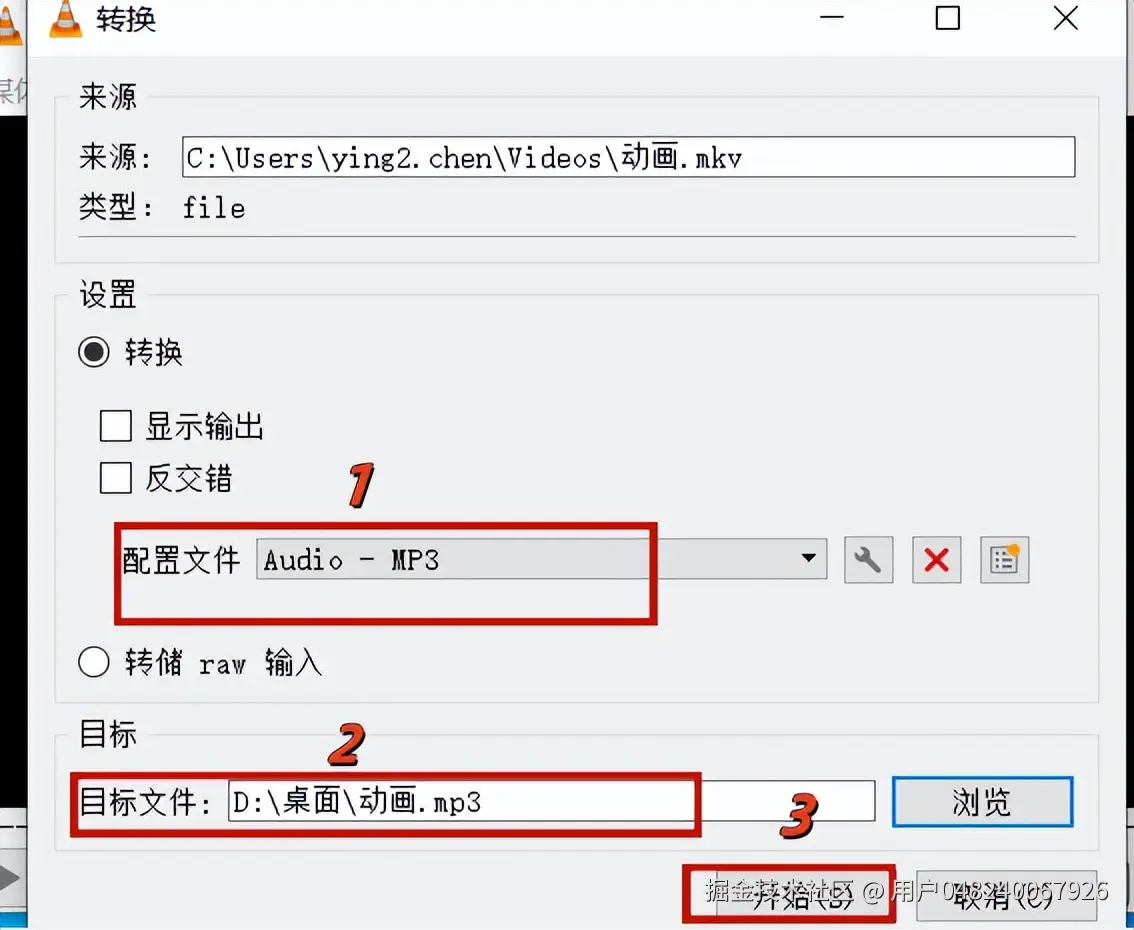Select the 转换 radio button
The height and width of the screenshot is (930, 1134).
point(94,352)
